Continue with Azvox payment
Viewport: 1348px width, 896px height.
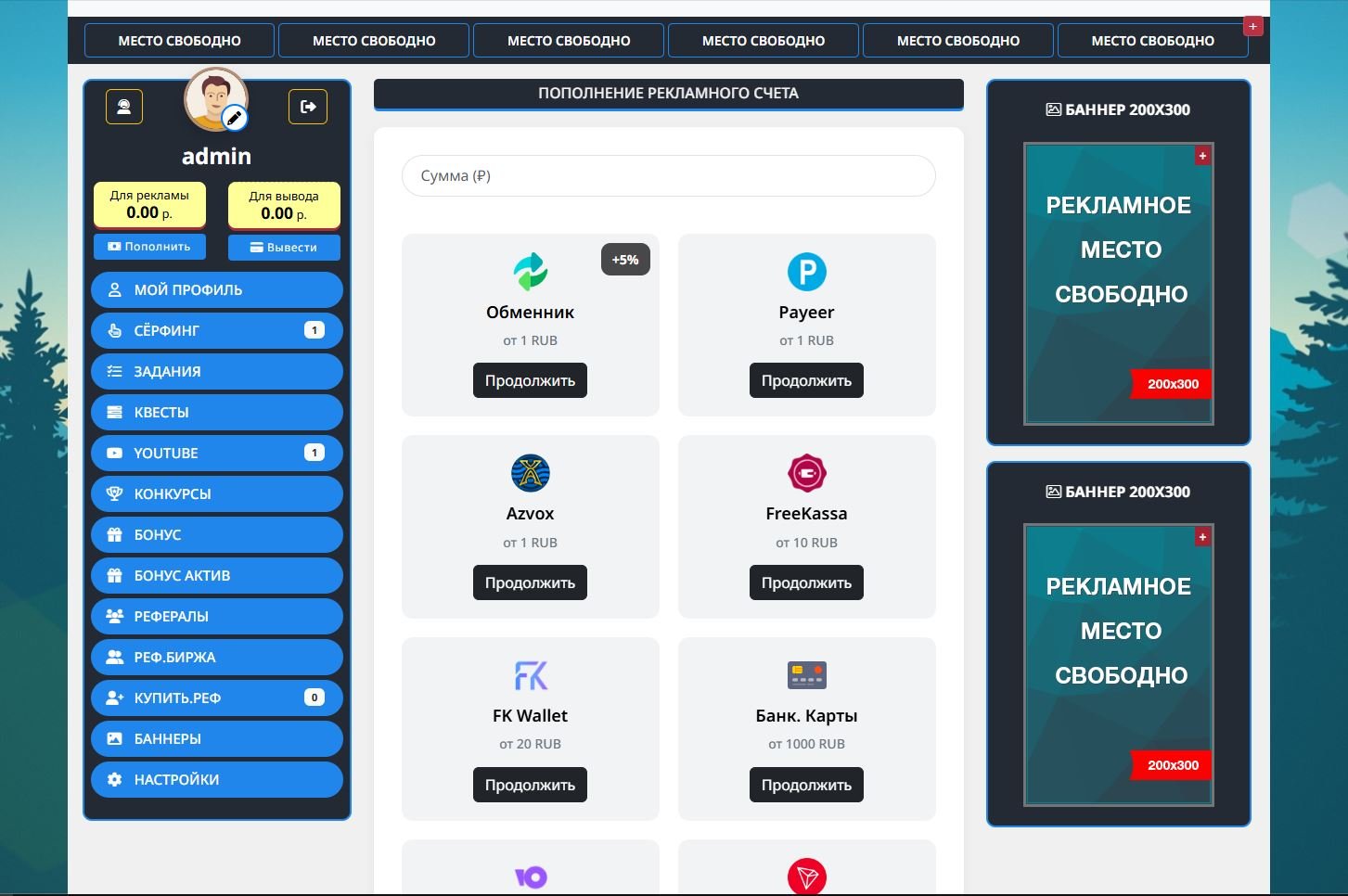pos(530,582)
